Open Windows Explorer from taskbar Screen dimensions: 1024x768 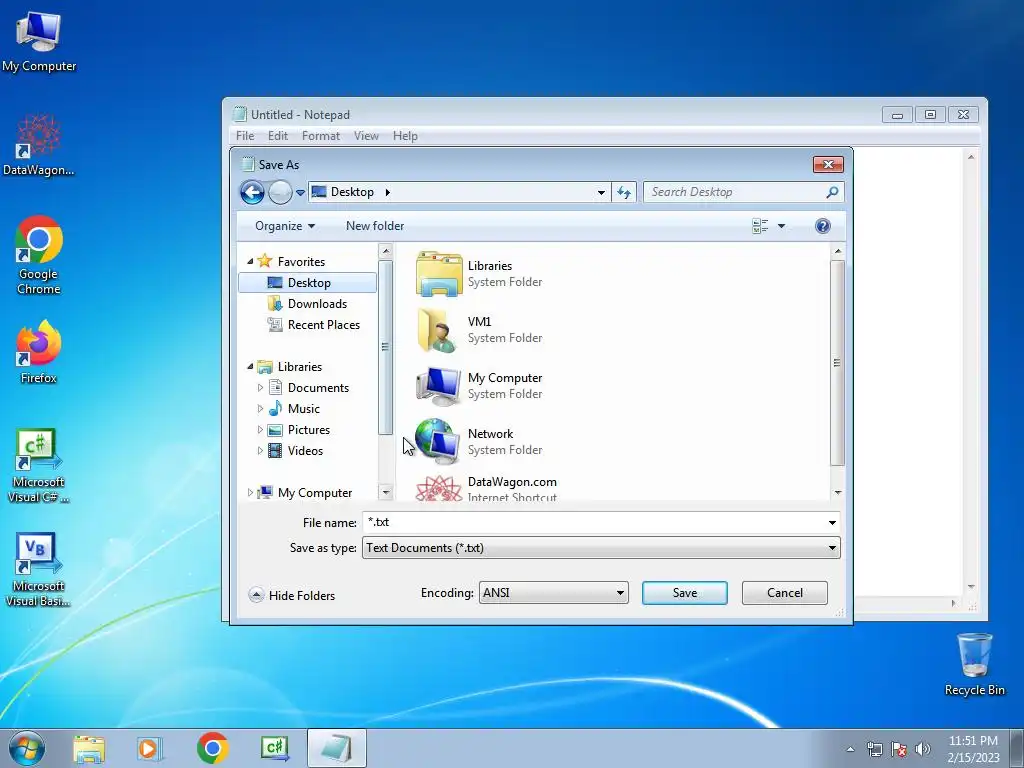click(x=89, y=748)
